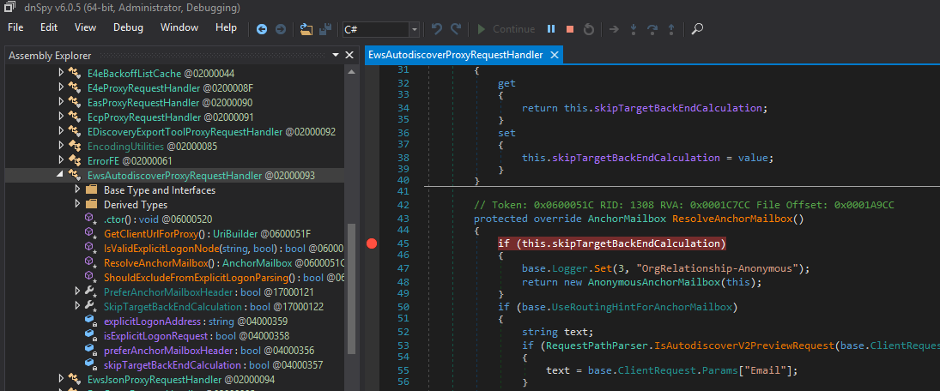The width and height of the screenshot is (941, 391).
Task: Select IsValidExplicitLogonNode method in tree
Action: 223,248
